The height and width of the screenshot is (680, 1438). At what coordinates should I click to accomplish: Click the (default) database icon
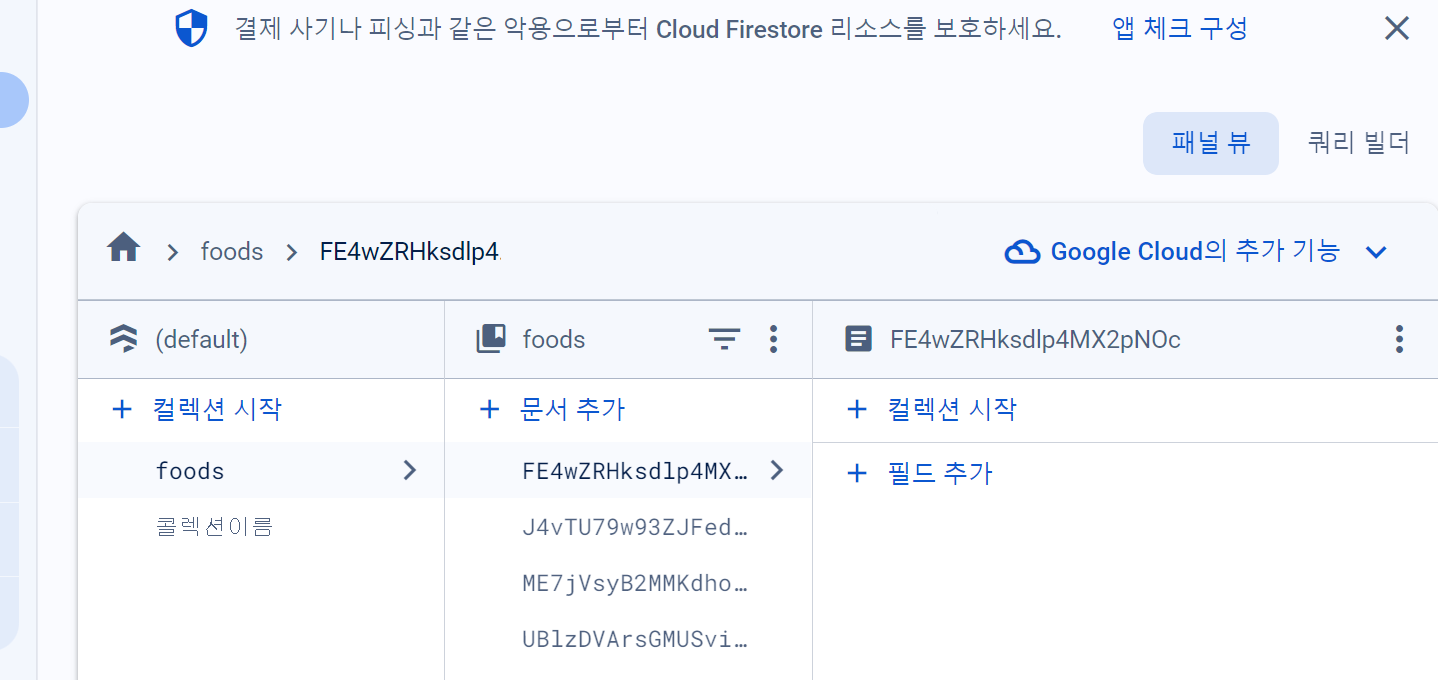coord(124,340)
